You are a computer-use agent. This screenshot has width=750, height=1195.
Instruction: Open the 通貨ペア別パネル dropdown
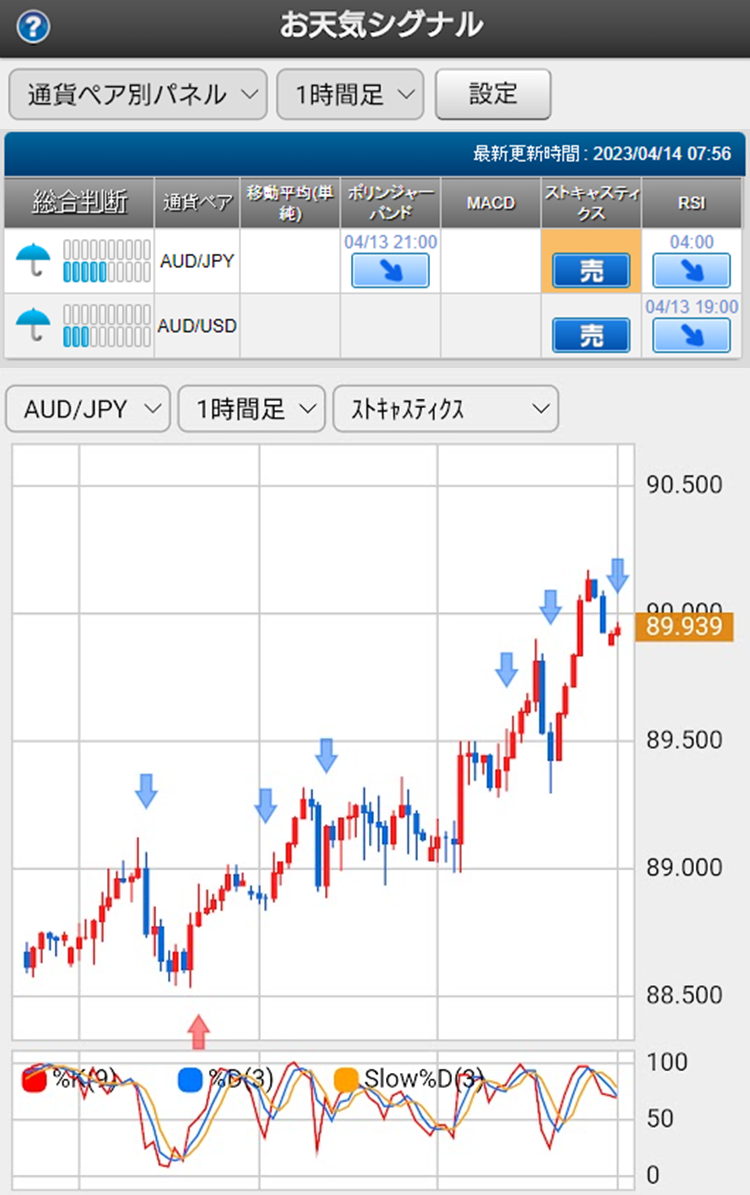[138, 95]
